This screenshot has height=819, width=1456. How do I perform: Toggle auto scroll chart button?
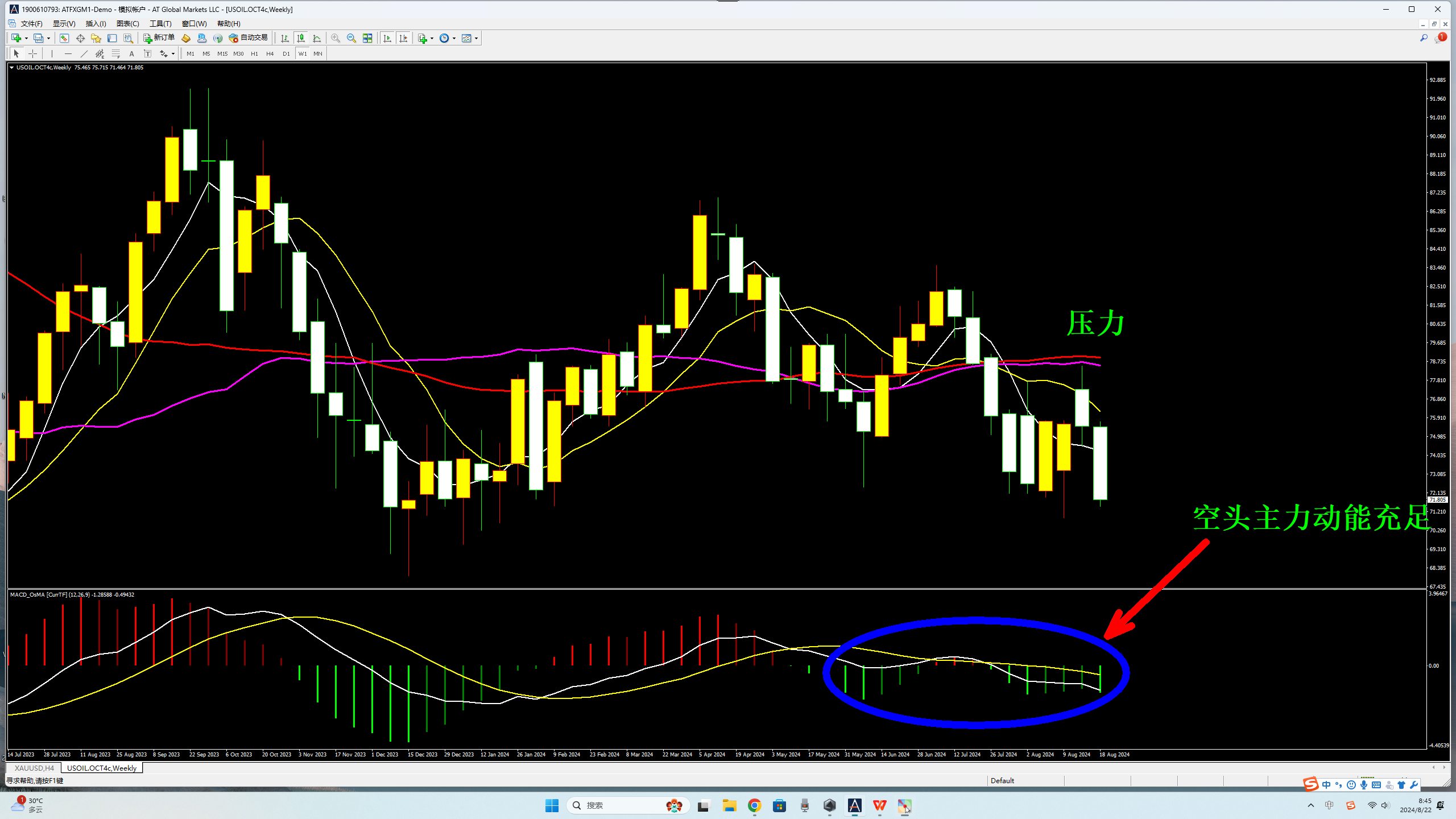(387, 38)
